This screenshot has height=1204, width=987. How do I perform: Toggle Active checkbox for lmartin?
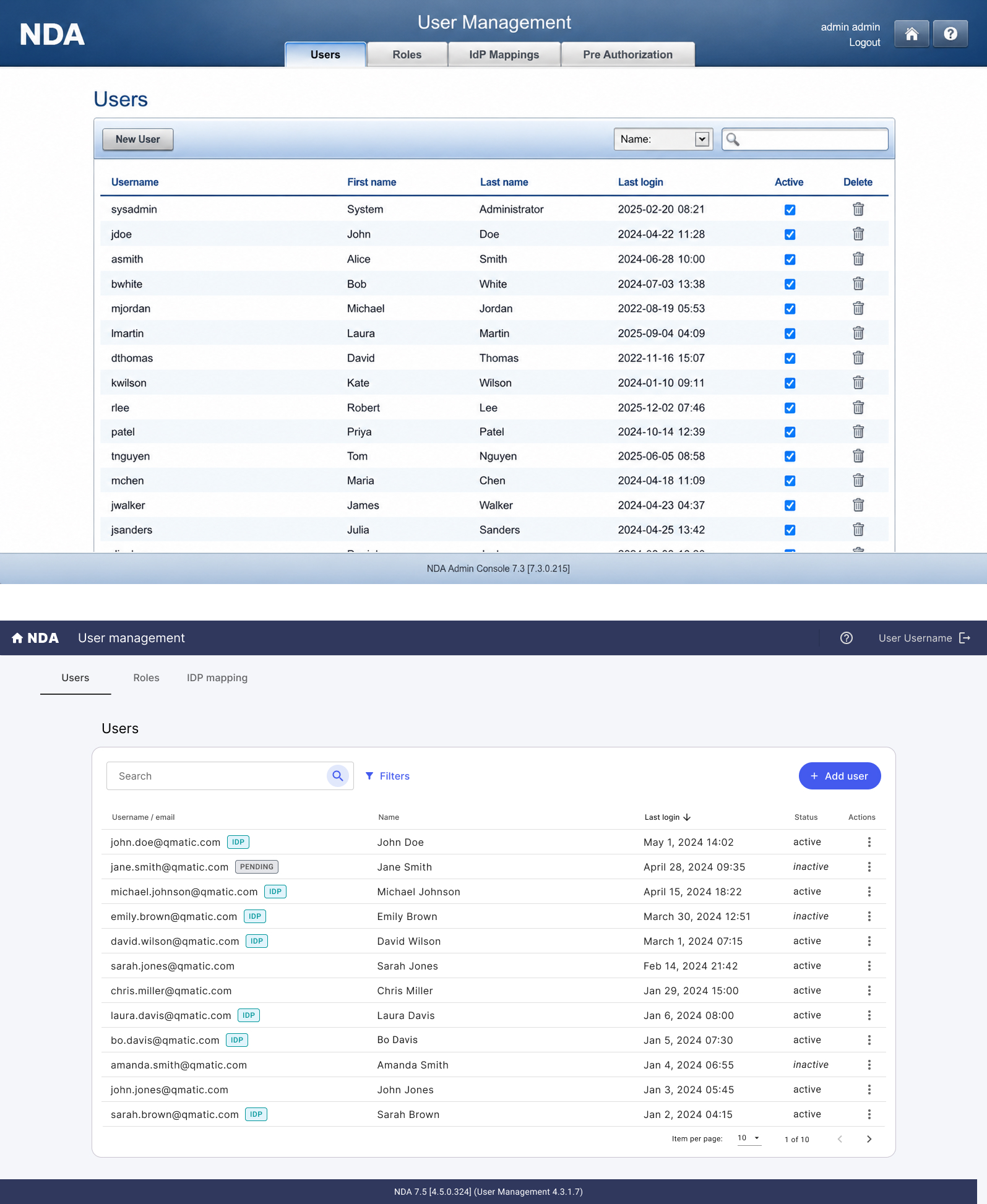click(790, 333)
